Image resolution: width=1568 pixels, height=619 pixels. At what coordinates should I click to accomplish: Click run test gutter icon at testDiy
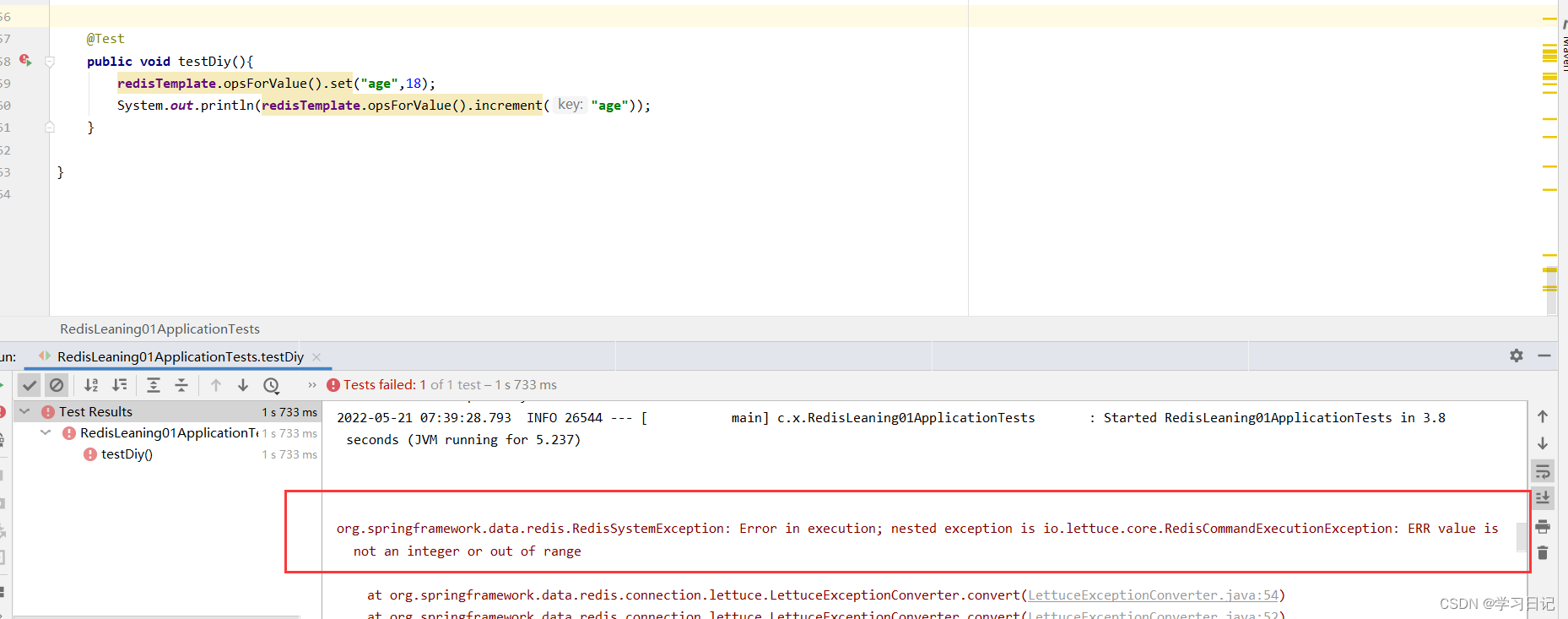(25, 61)
